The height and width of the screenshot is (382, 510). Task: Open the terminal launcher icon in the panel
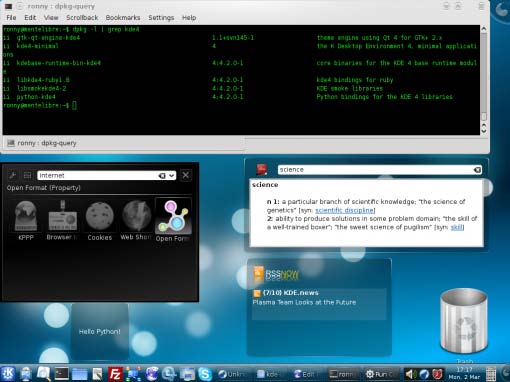click(x=62, y=374)
